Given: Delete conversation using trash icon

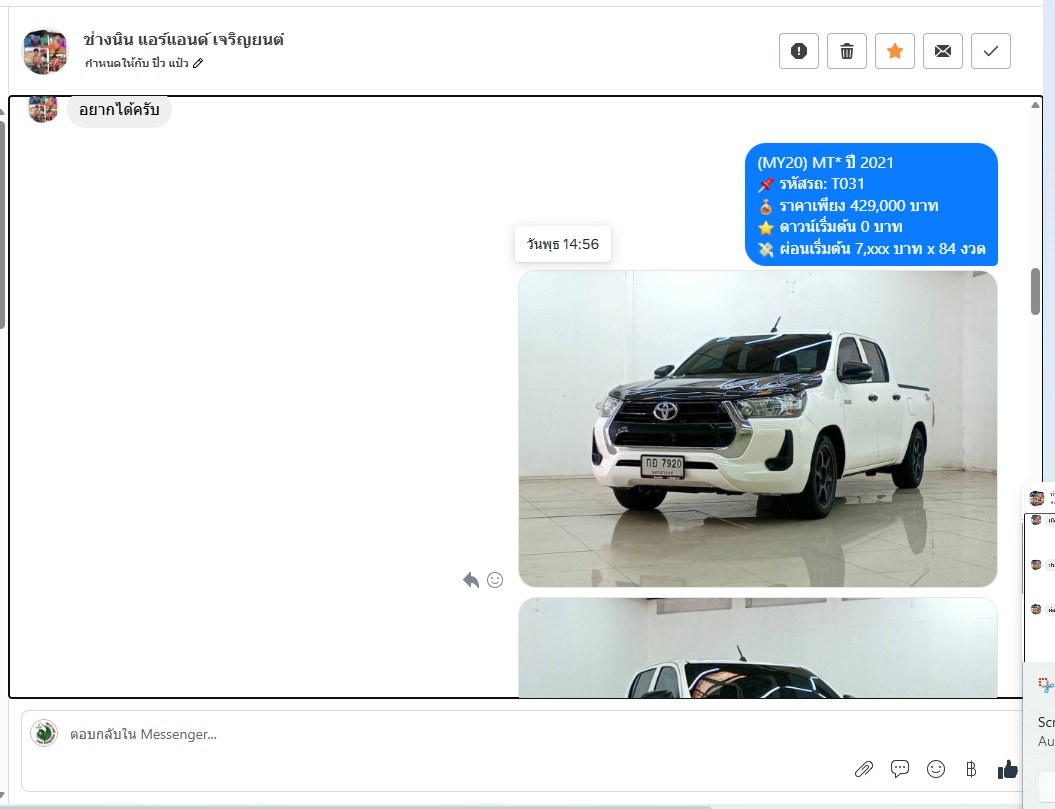Looking at the screenshot, I should 846,51.
